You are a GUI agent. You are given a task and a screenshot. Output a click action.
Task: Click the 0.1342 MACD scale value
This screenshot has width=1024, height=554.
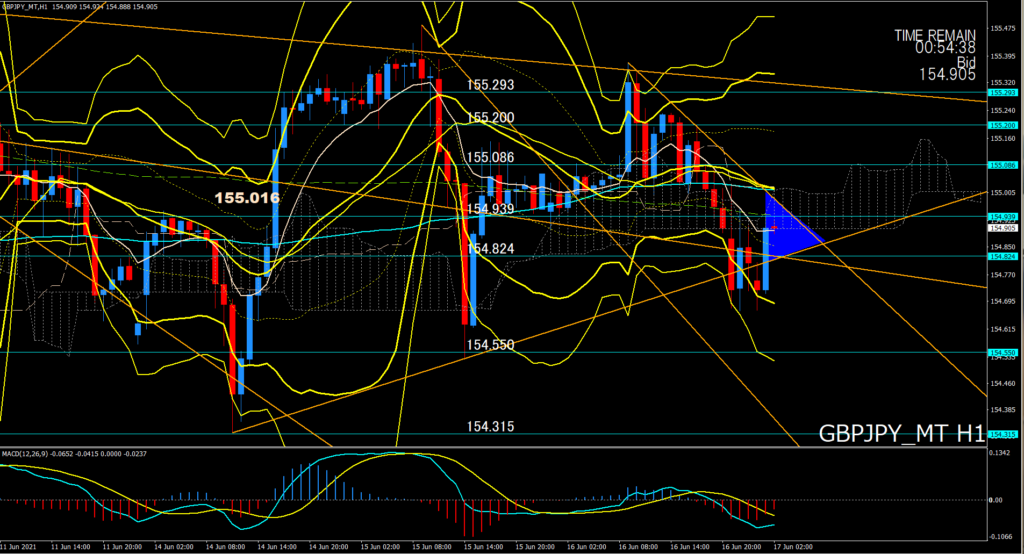(x=999, y=453)
